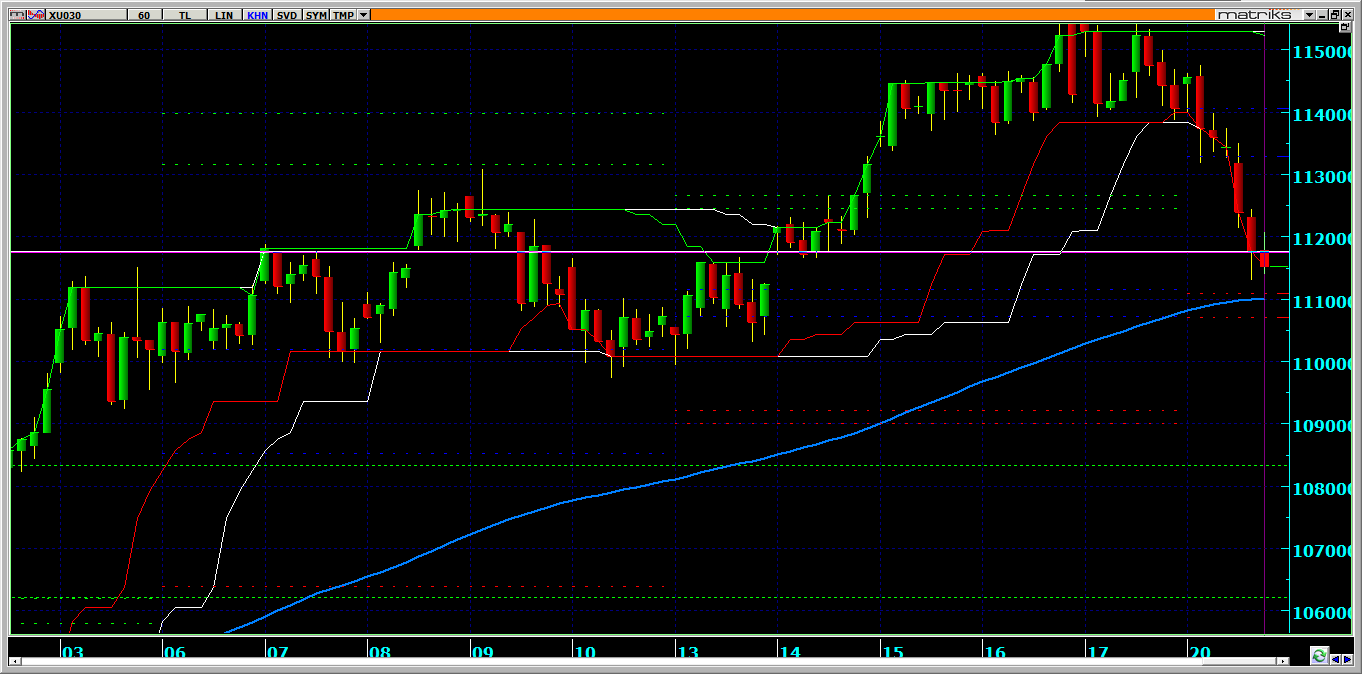
Task: Click the 108000 price label
Action: (x=1324, y=488)
